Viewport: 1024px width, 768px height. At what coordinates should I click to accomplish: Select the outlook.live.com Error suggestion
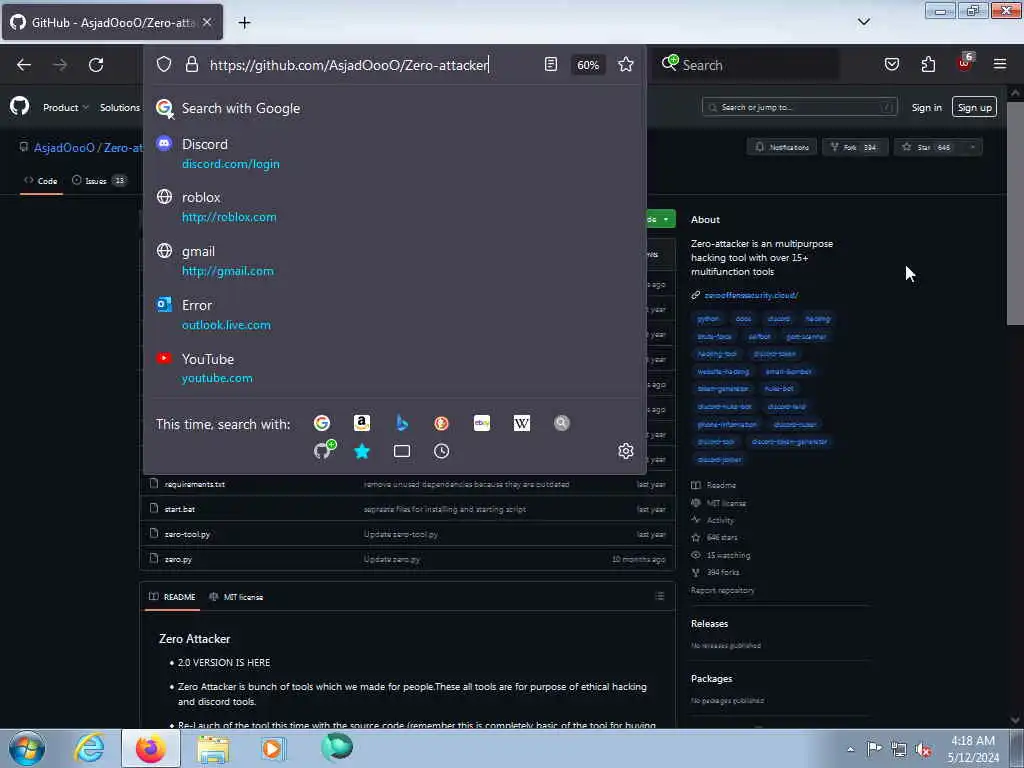point(394,315)
